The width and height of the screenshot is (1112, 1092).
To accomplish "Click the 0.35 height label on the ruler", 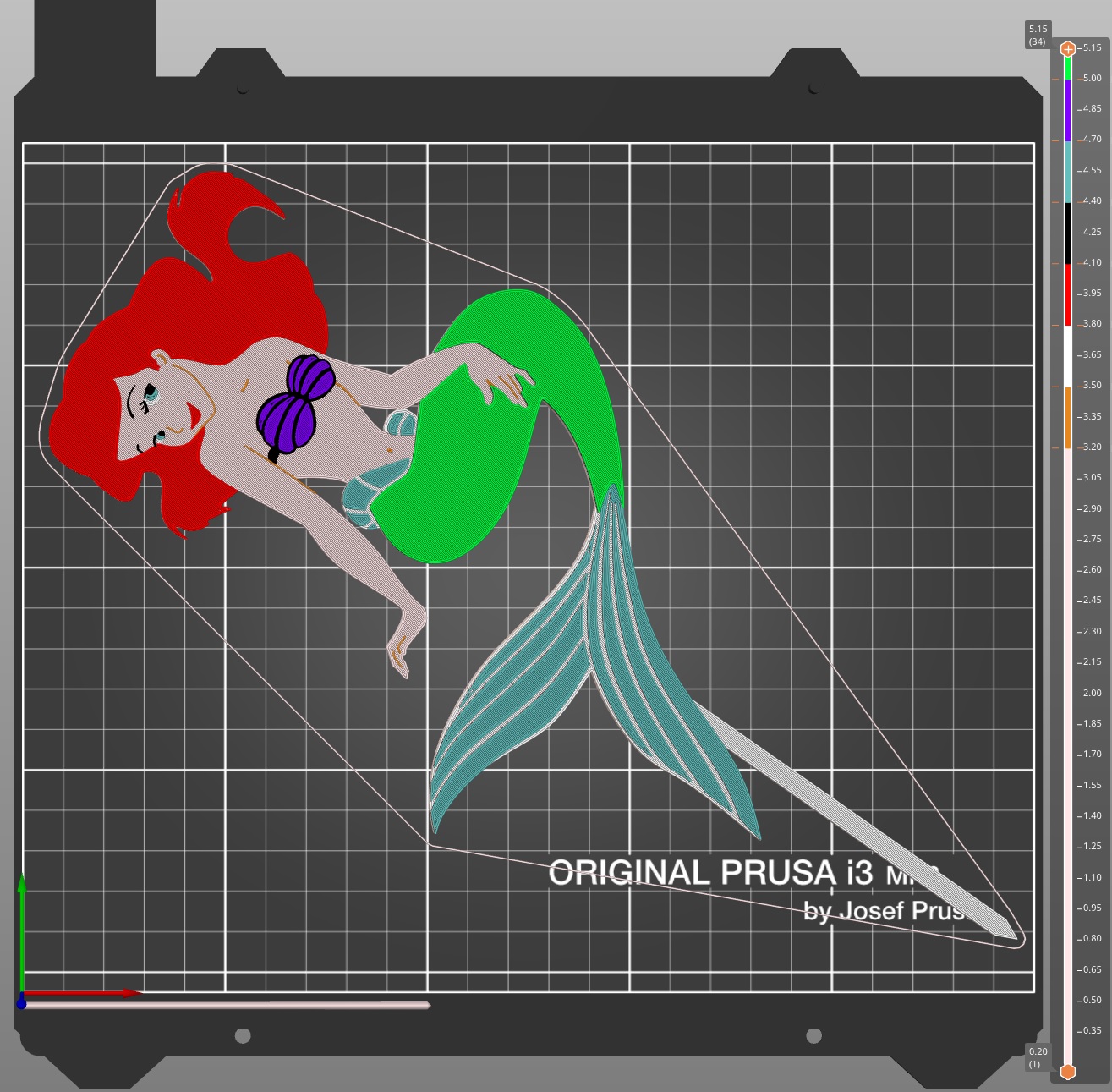I will tap(1092, 1030).
